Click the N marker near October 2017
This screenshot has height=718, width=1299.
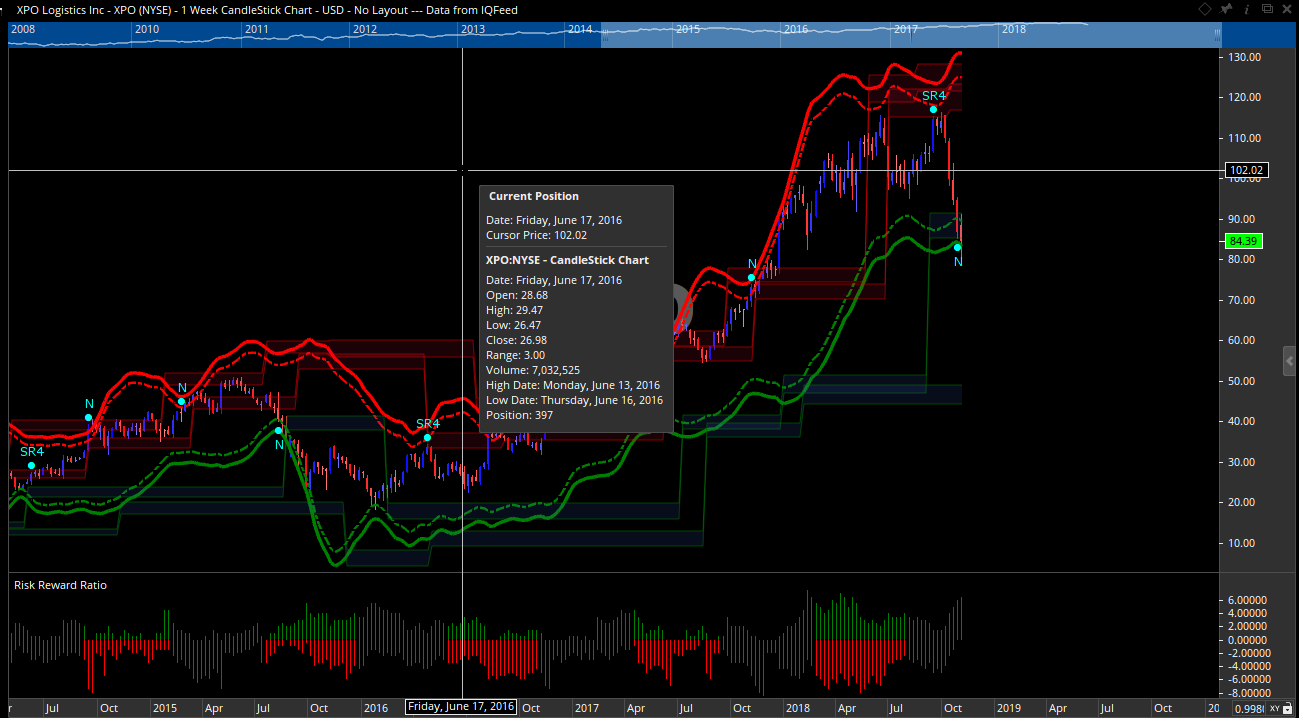click(752, 264)
